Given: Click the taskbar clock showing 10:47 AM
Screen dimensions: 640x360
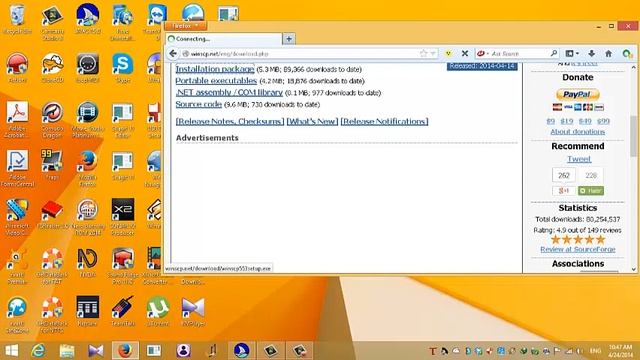Looking at the screenshot, I should click(x=620, y=351).
